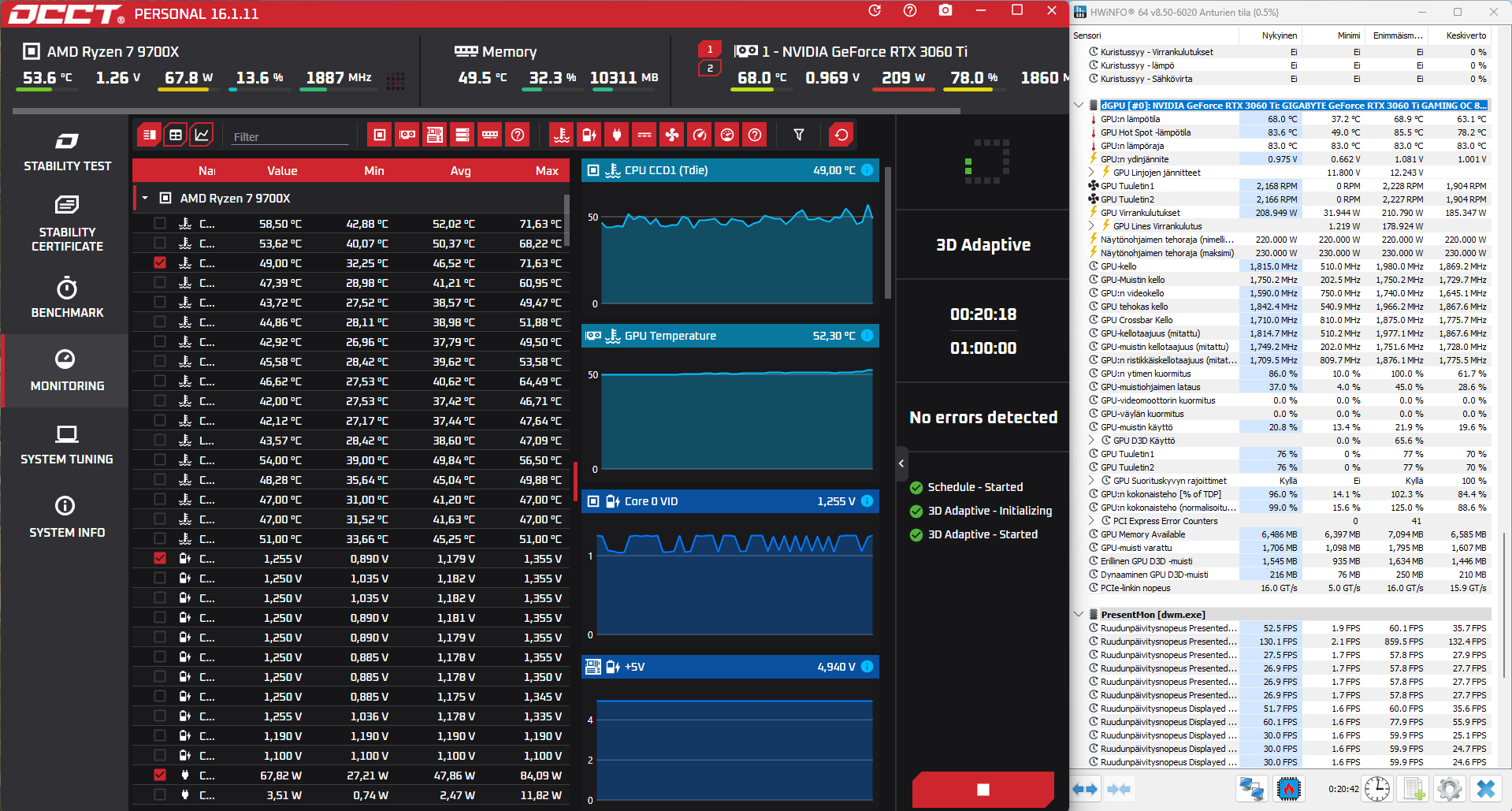Click the reset min/max values icon
The width and height of the screenshot is (1512, 811).
841,135
